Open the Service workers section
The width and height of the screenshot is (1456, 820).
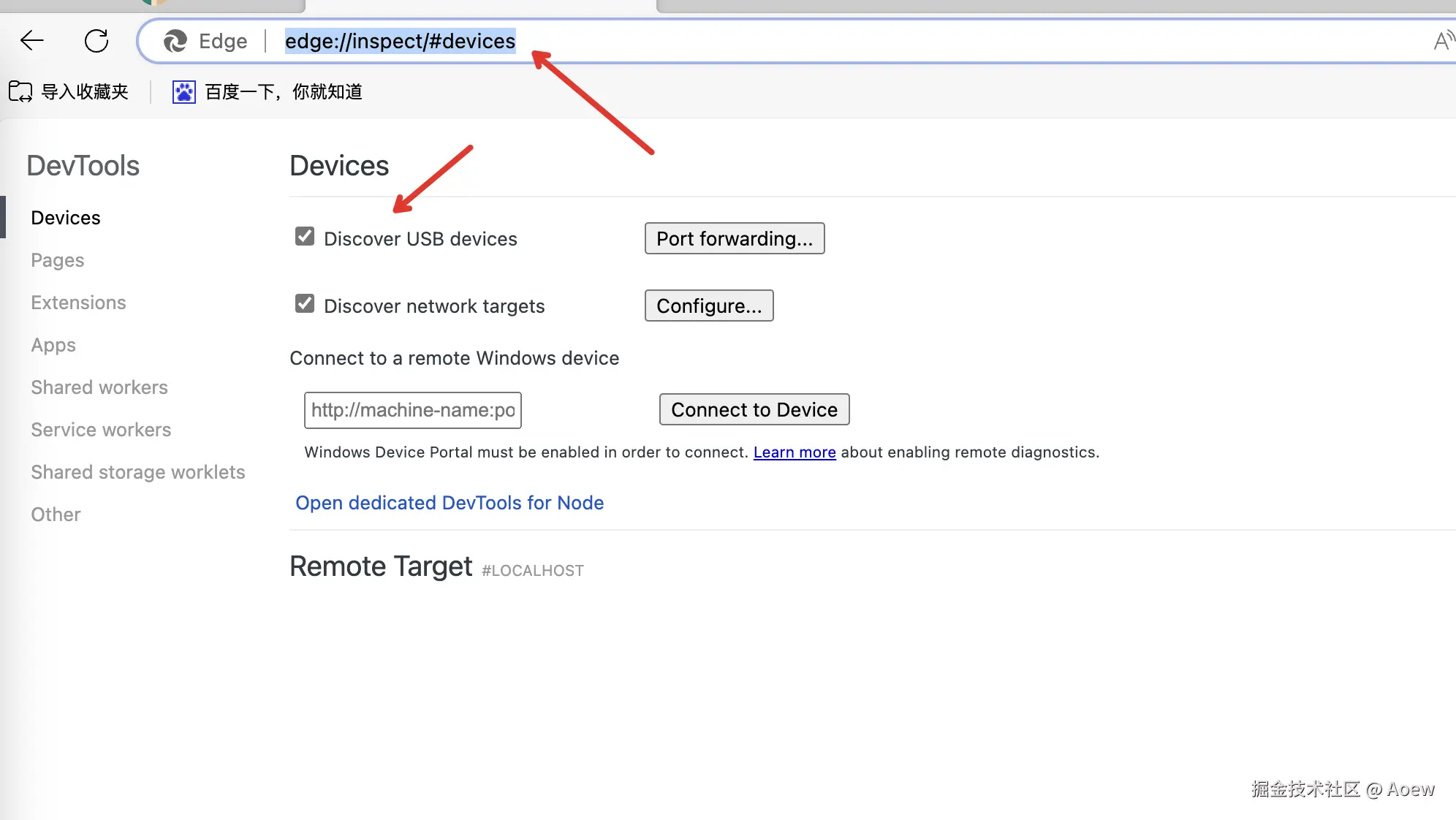coord(101,430)
